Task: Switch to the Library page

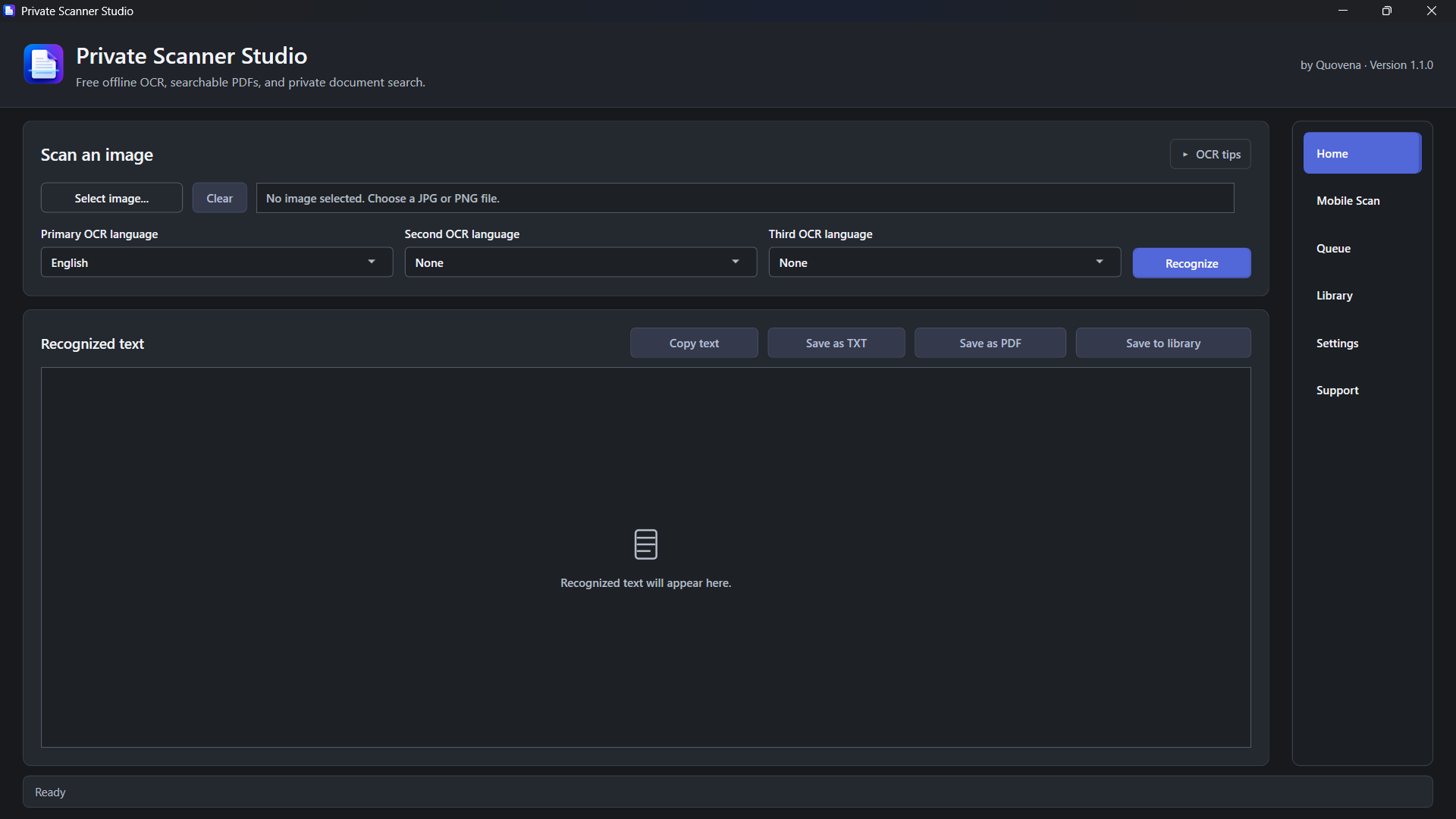Action: click(x=1362, y=296)
